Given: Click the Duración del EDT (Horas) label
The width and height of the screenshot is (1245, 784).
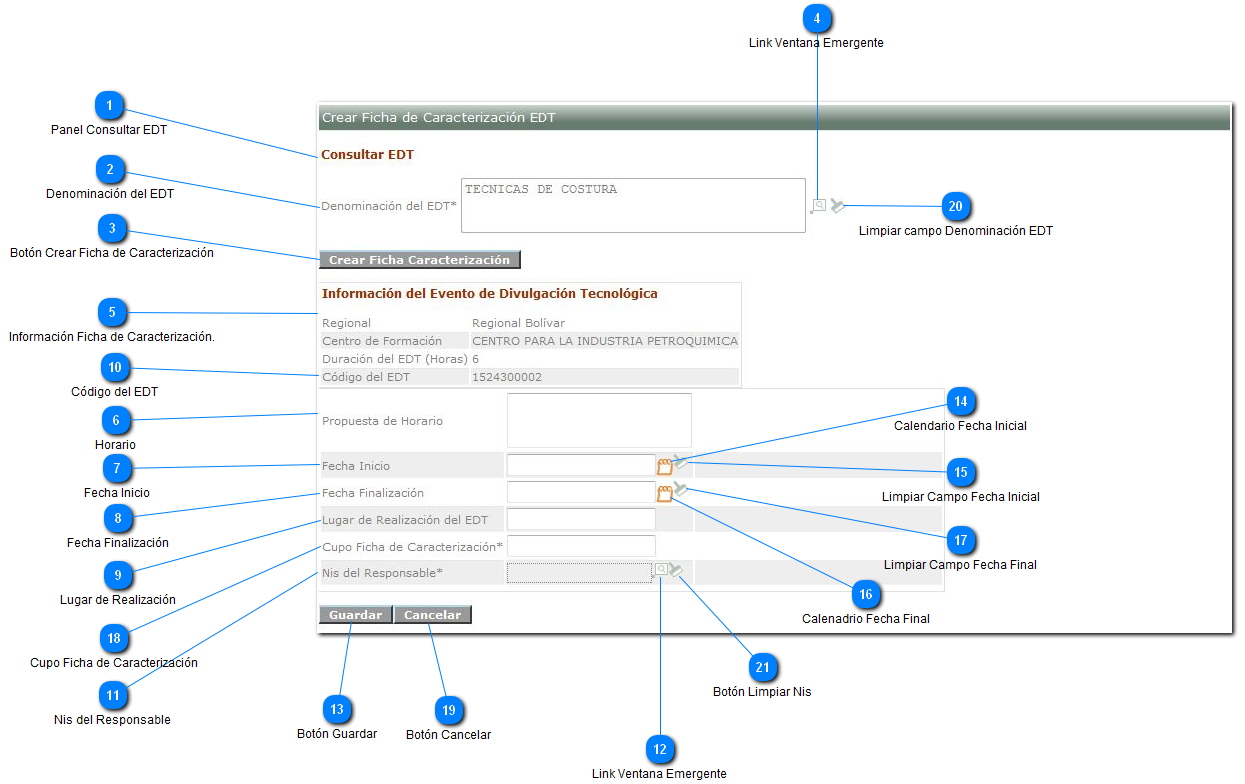Looking at the screenshot, I should 395,359.
